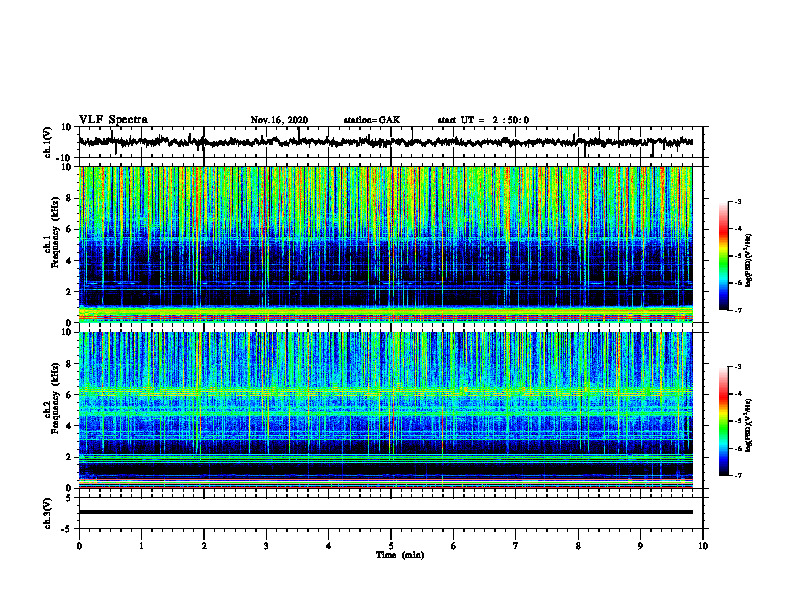Select the "start UT = 2 : 50: 0" text
This screenshot has height=612, width=792.
click(x=483, y=120)
